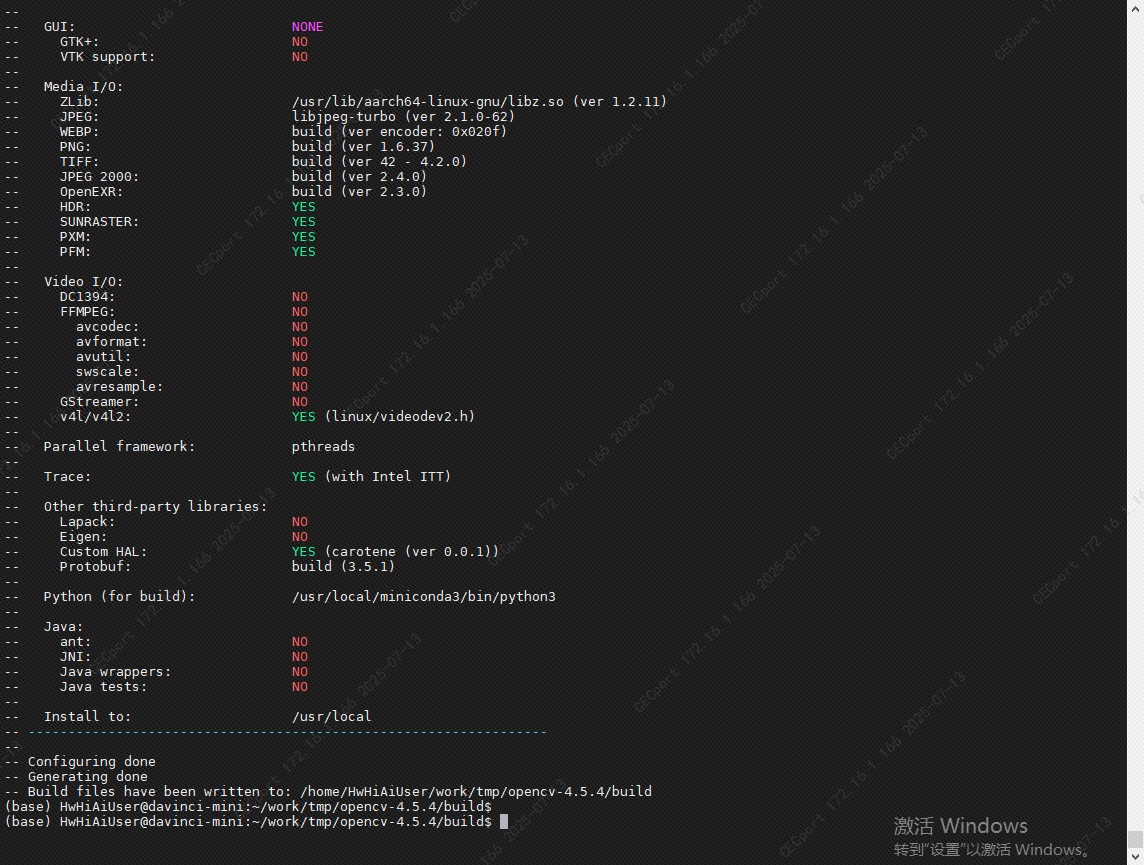Click the '/usr/local' install path
The height and width of the screenshot is (865, 1144).
(331, 716)
